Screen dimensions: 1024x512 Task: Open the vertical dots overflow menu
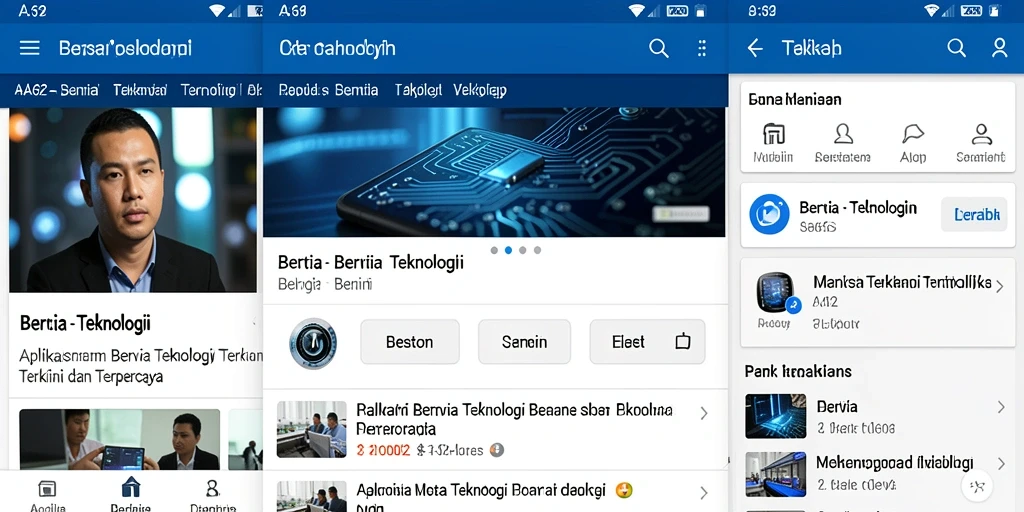pos(702,48)
